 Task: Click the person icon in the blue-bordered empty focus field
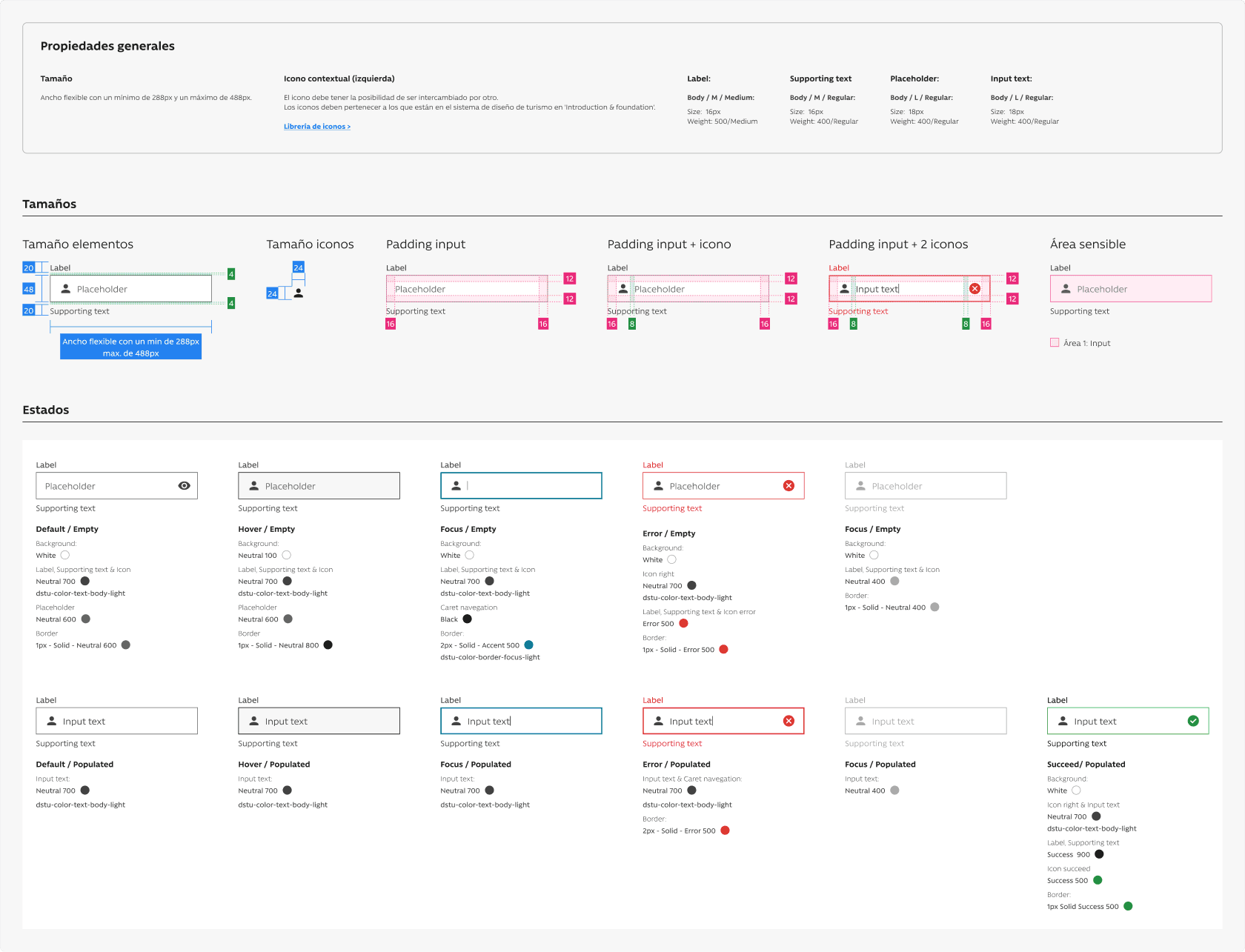click(456, 486)
